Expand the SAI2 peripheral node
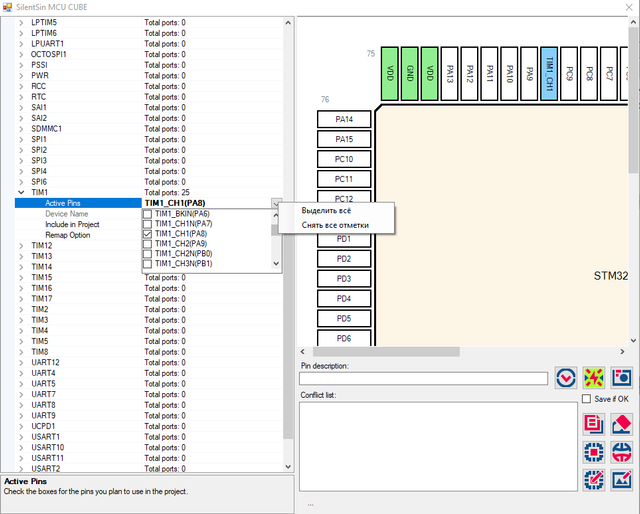Viewport: 640px width, 514px height. coord(21,118)
